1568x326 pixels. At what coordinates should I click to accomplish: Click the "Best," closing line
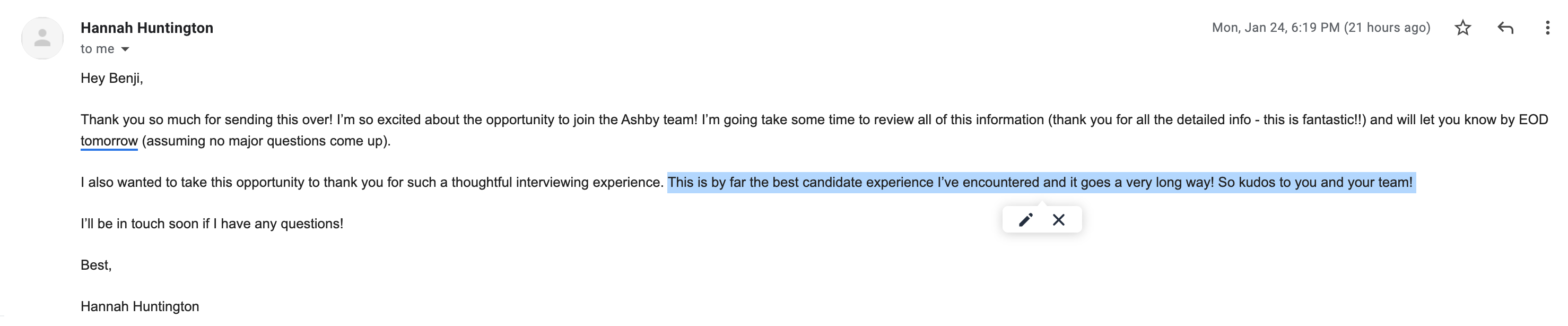click(95, 265)
